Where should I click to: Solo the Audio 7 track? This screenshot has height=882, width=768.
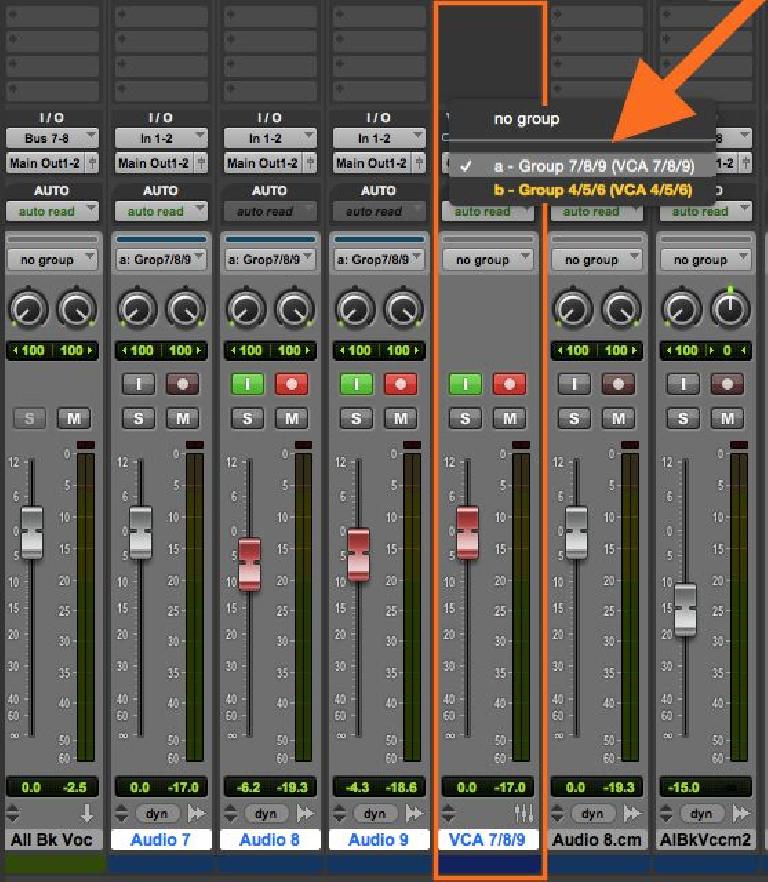coord(137,418)
